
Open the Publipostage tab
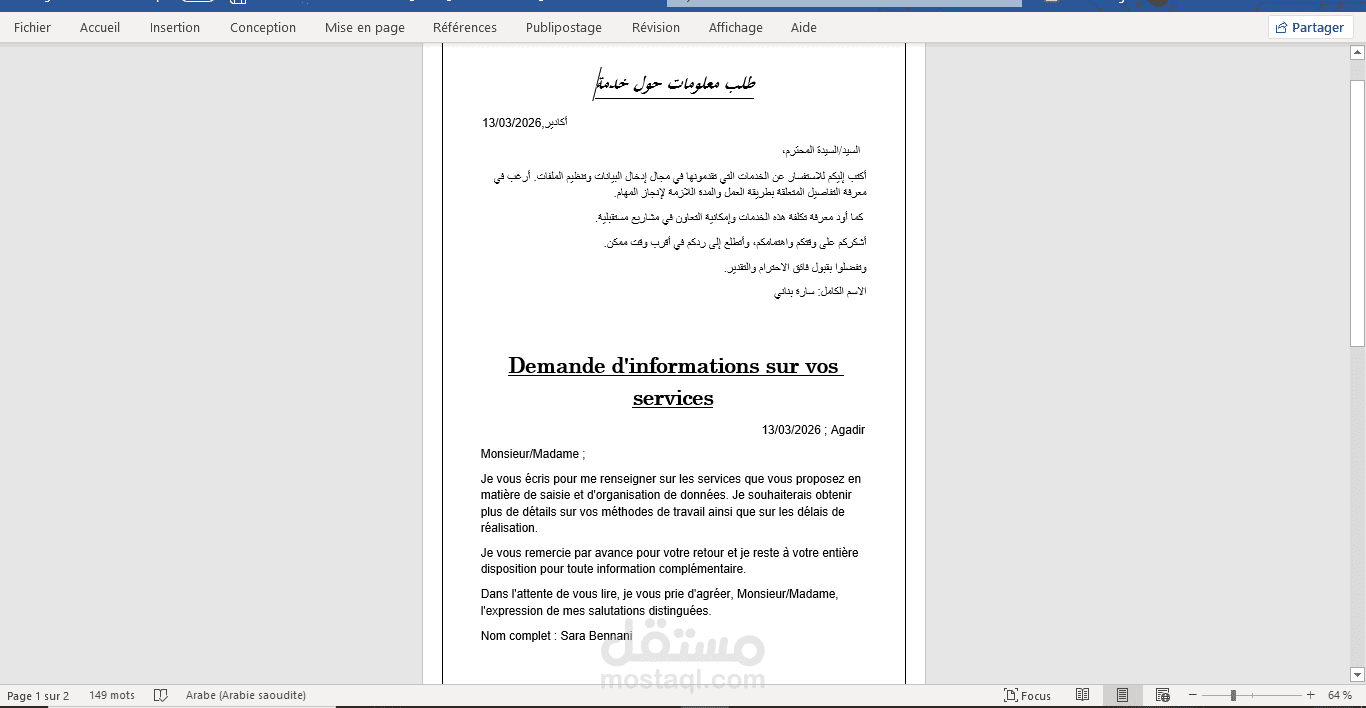pyautogui.click(x=564, y=27)
